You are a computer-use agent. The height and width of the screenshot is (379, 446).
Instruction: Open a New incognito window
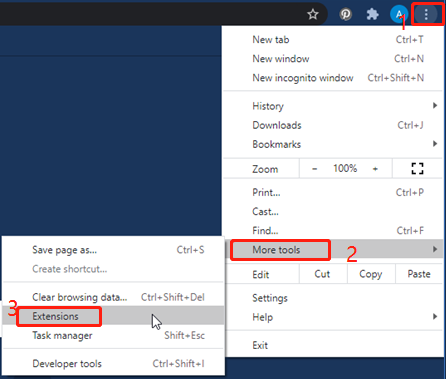333,78
